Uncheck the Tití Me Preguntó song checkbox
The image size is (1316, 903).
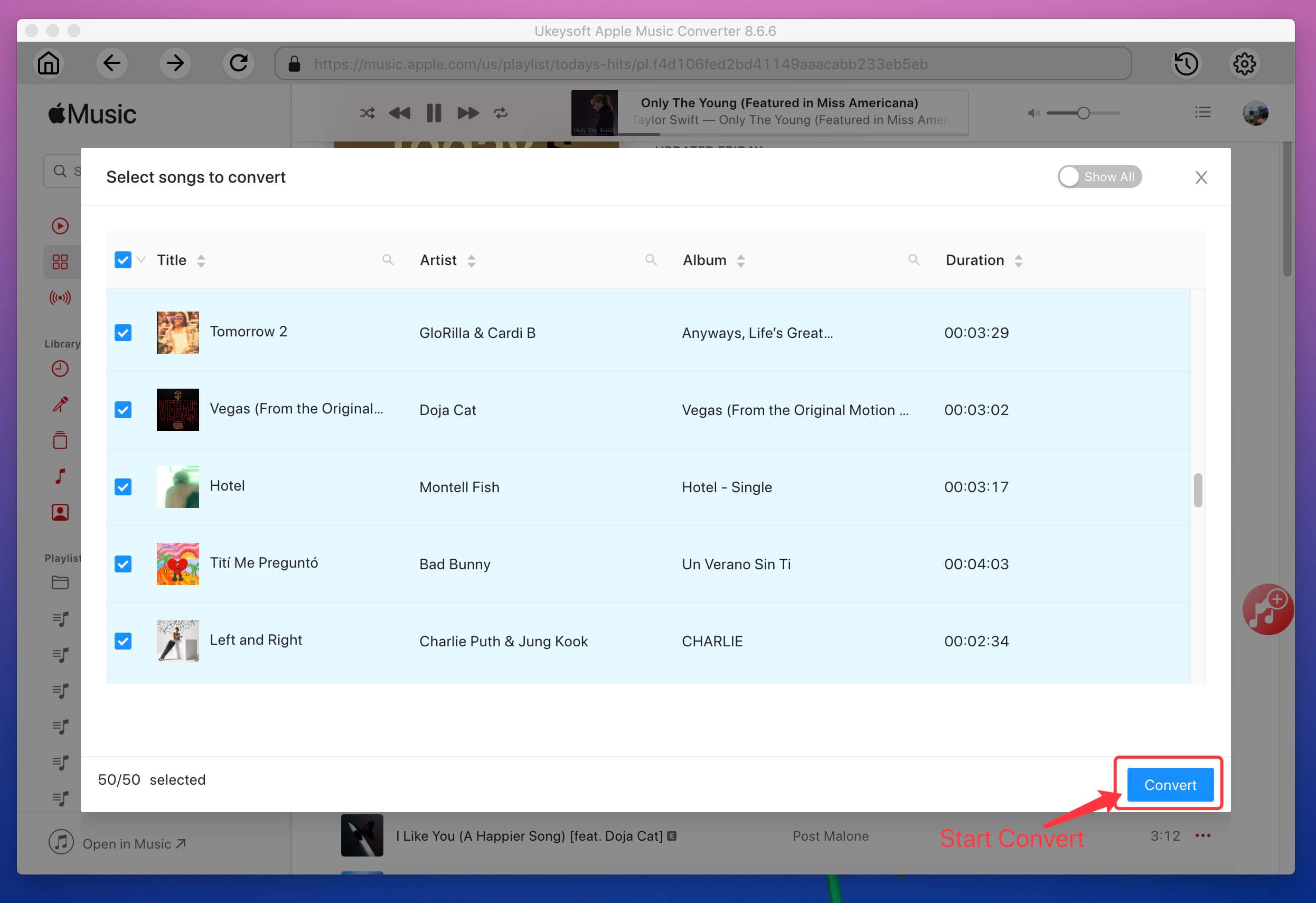click(122, 564)
